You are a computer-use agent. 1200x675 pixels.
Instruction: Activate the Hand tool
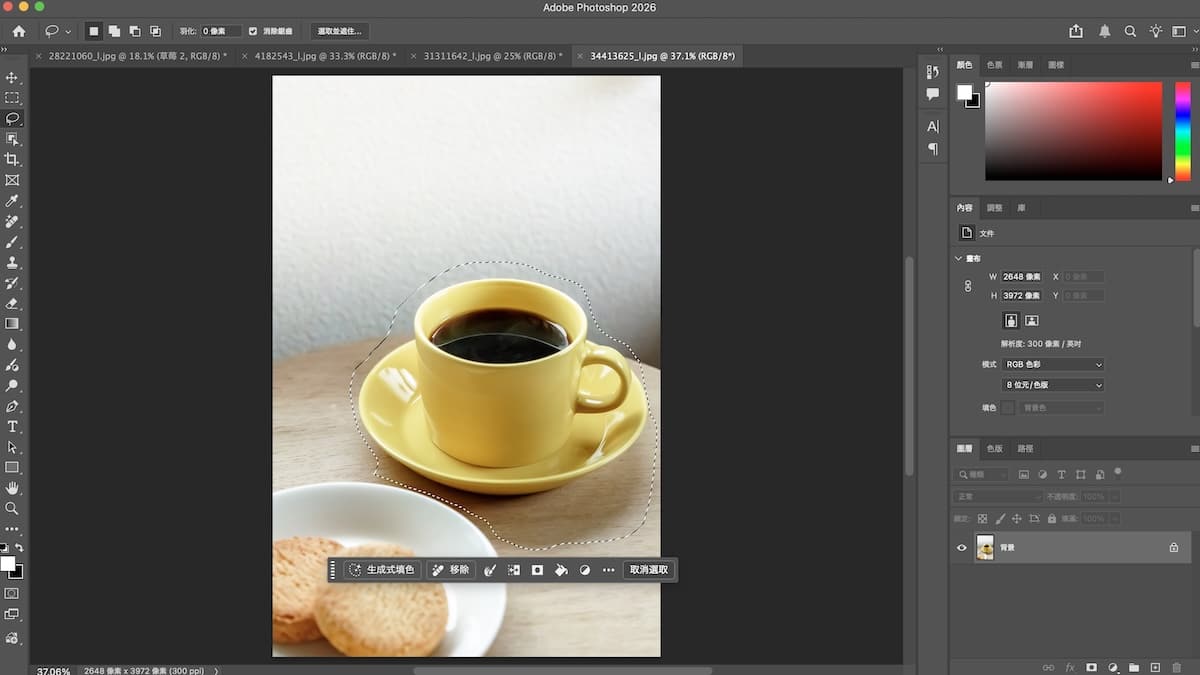tap(12, 488)
